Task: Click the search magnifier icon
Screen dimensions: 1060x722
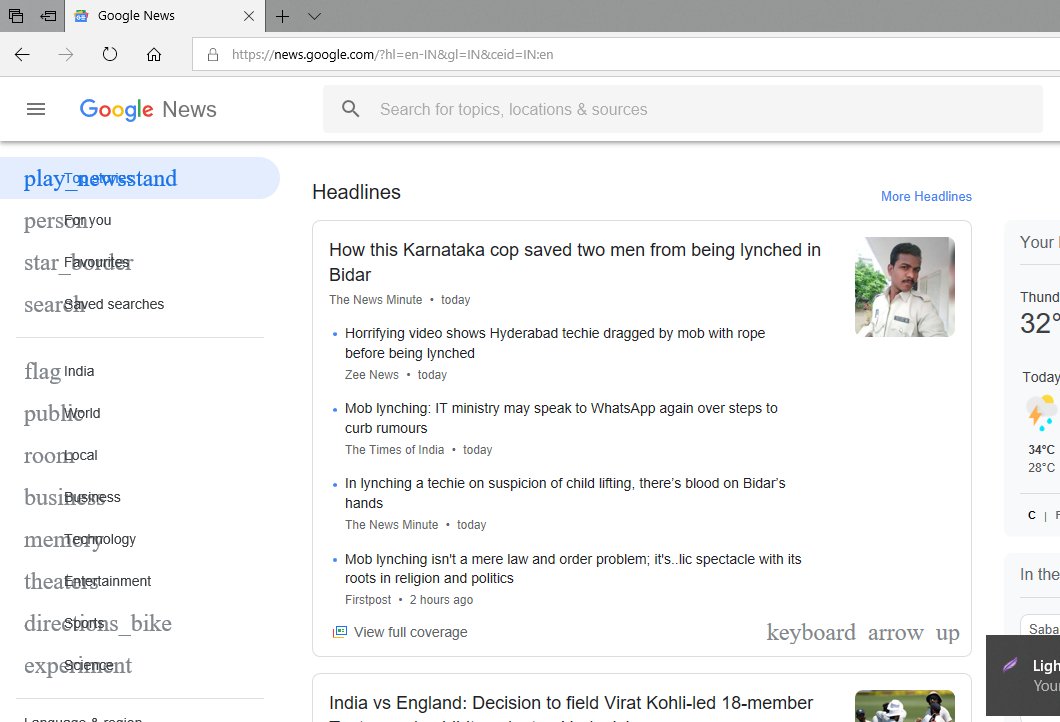Action: (x=351, y=109)
